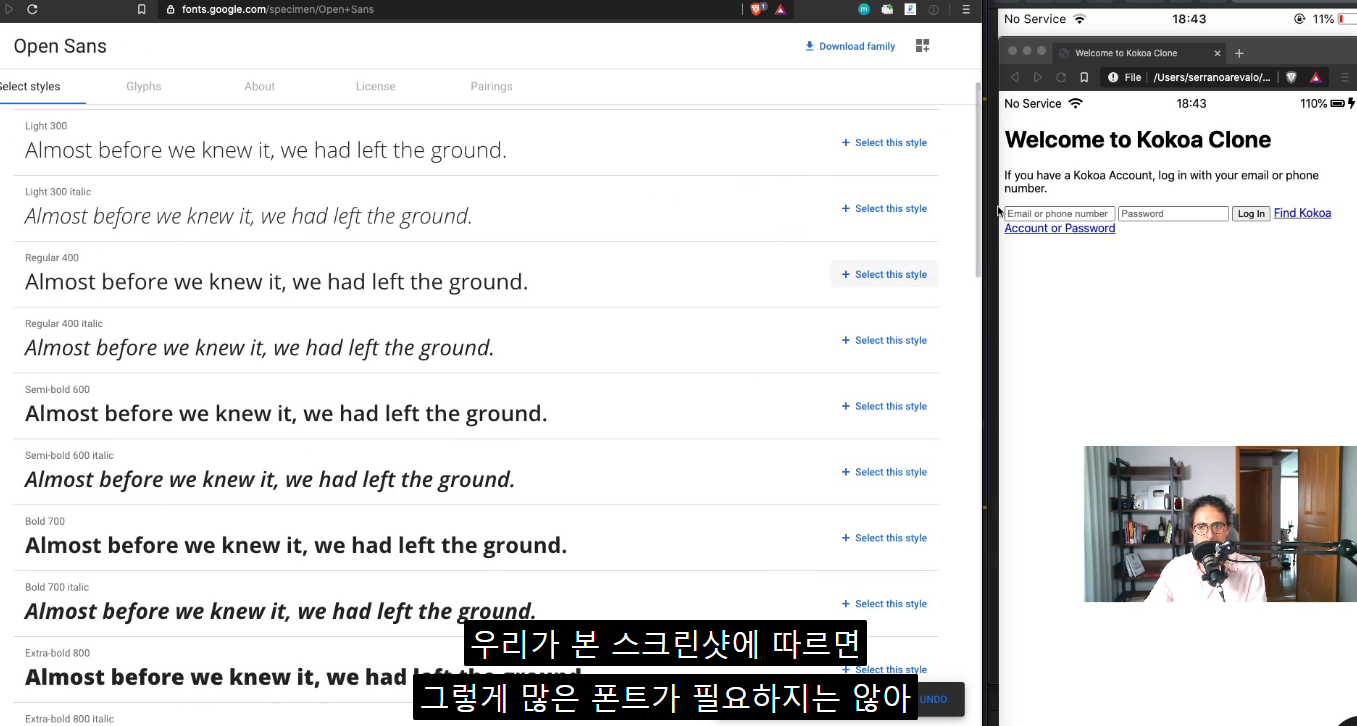
Task: Click the Regular 400 sample sentence
Action: pyautogui.click(x=276, y=282)
